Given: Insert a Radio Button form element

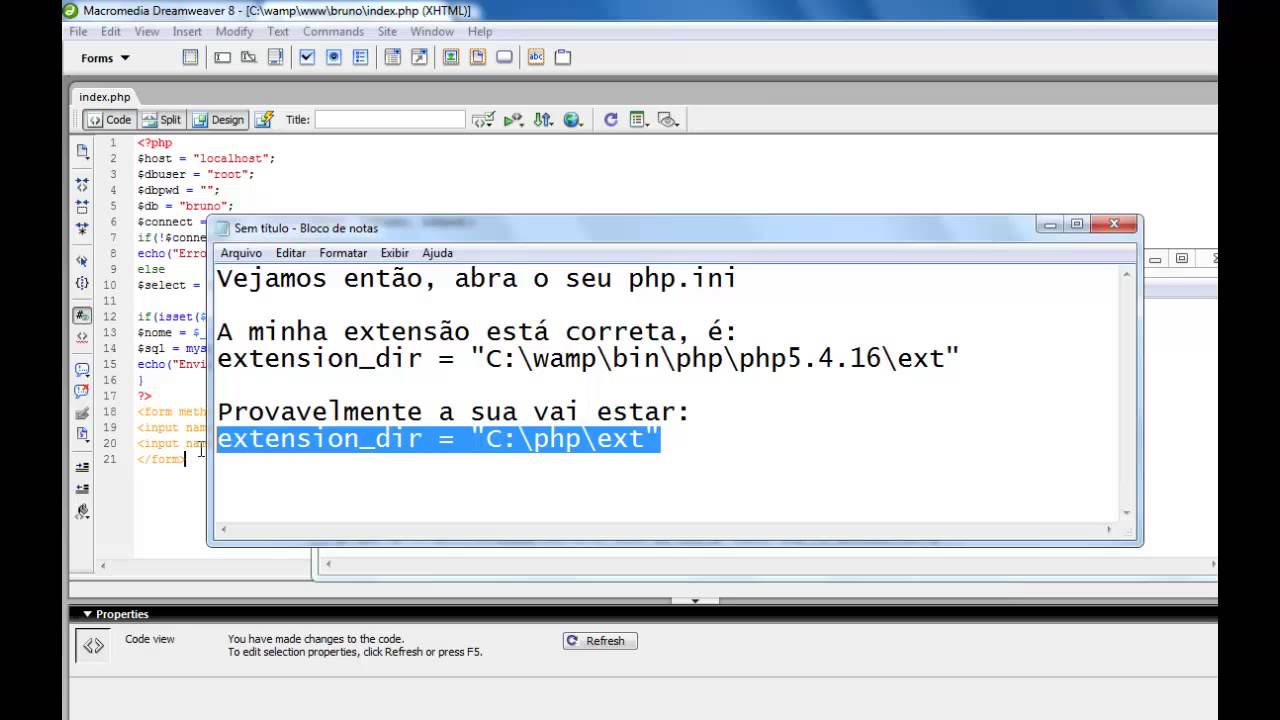Looking at the screenshot, I should [x=334, y=58].
